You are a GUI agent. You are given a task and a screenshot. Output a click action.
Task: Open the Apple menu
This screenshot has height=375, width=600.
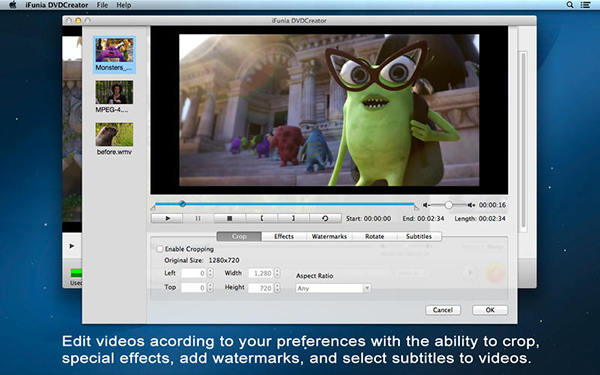tap(13, 5)
